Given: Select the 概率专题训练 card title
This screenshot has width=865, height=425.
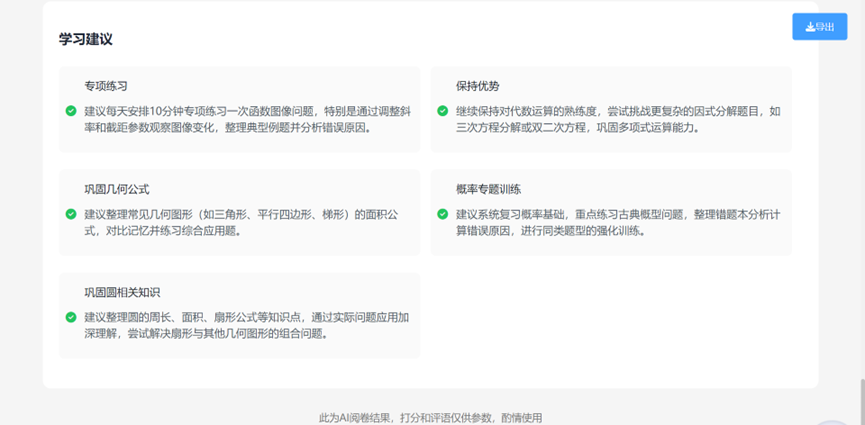Looking at the screenshot, I should click(489, 190).
